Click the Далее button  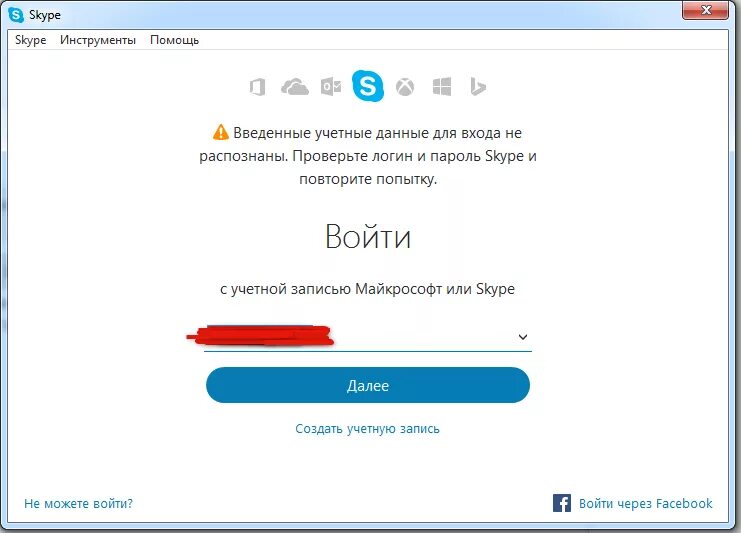368,385
